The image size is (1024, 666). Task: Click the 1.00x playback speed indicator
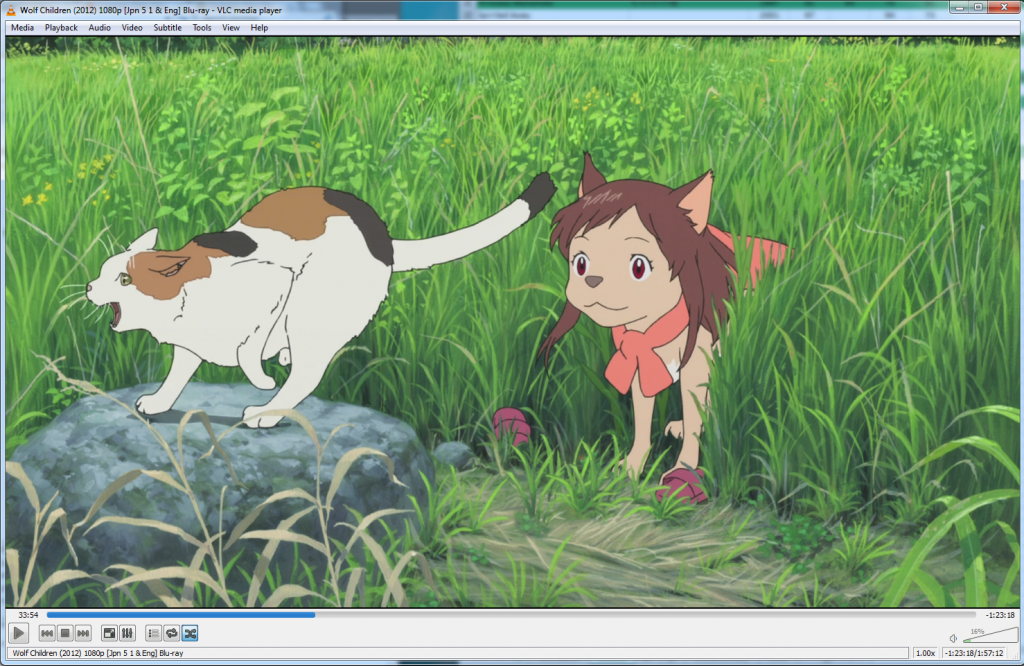coord(925,653)
